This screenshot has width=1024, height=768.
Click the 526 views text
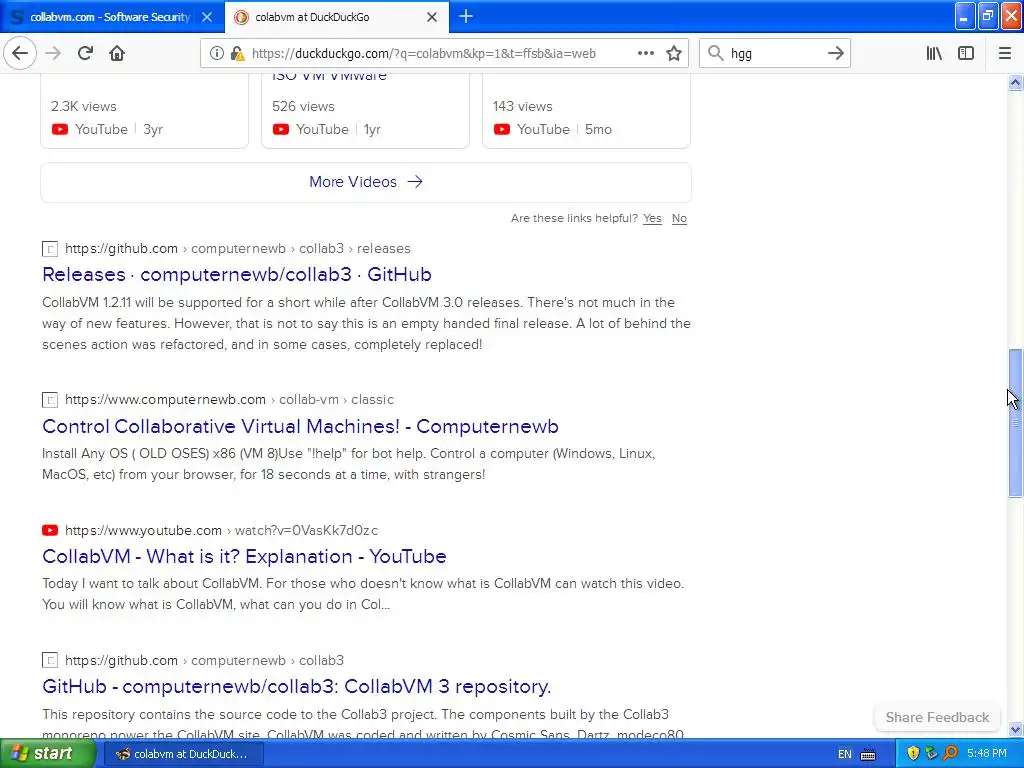tap(303, 106)
